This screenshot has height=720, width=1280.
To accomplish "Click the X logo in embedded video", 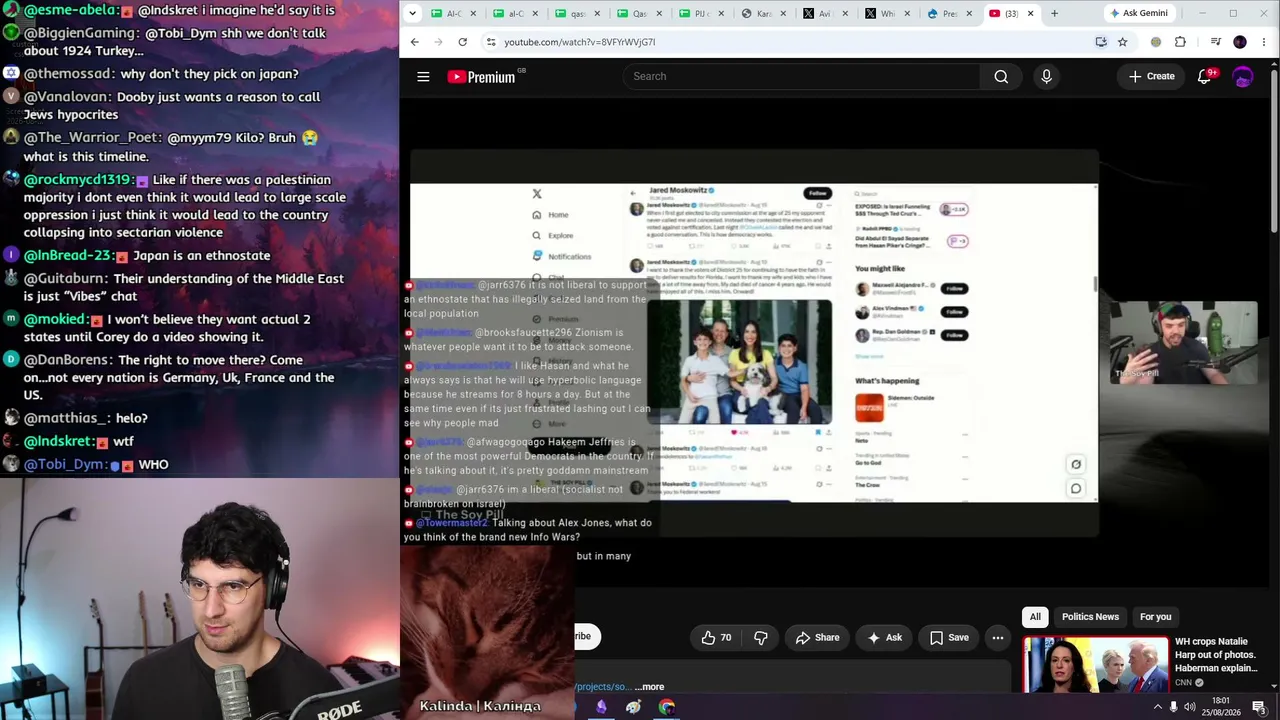I will tap(537, 194).
